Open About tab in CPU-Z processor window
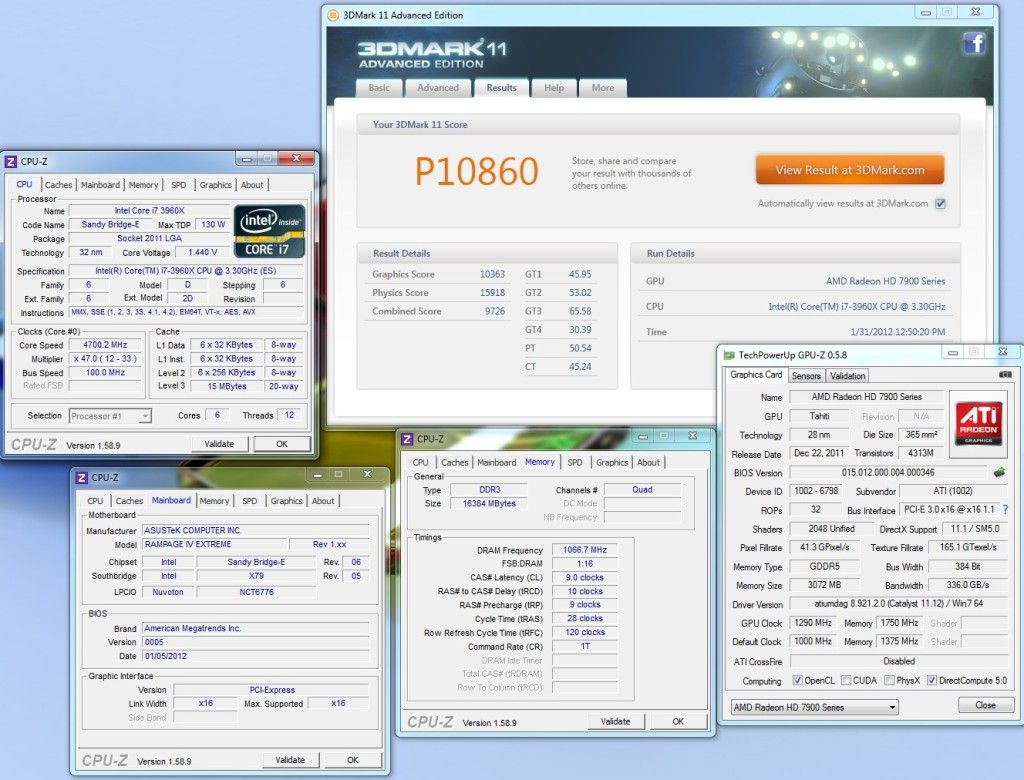 [252, 185]
